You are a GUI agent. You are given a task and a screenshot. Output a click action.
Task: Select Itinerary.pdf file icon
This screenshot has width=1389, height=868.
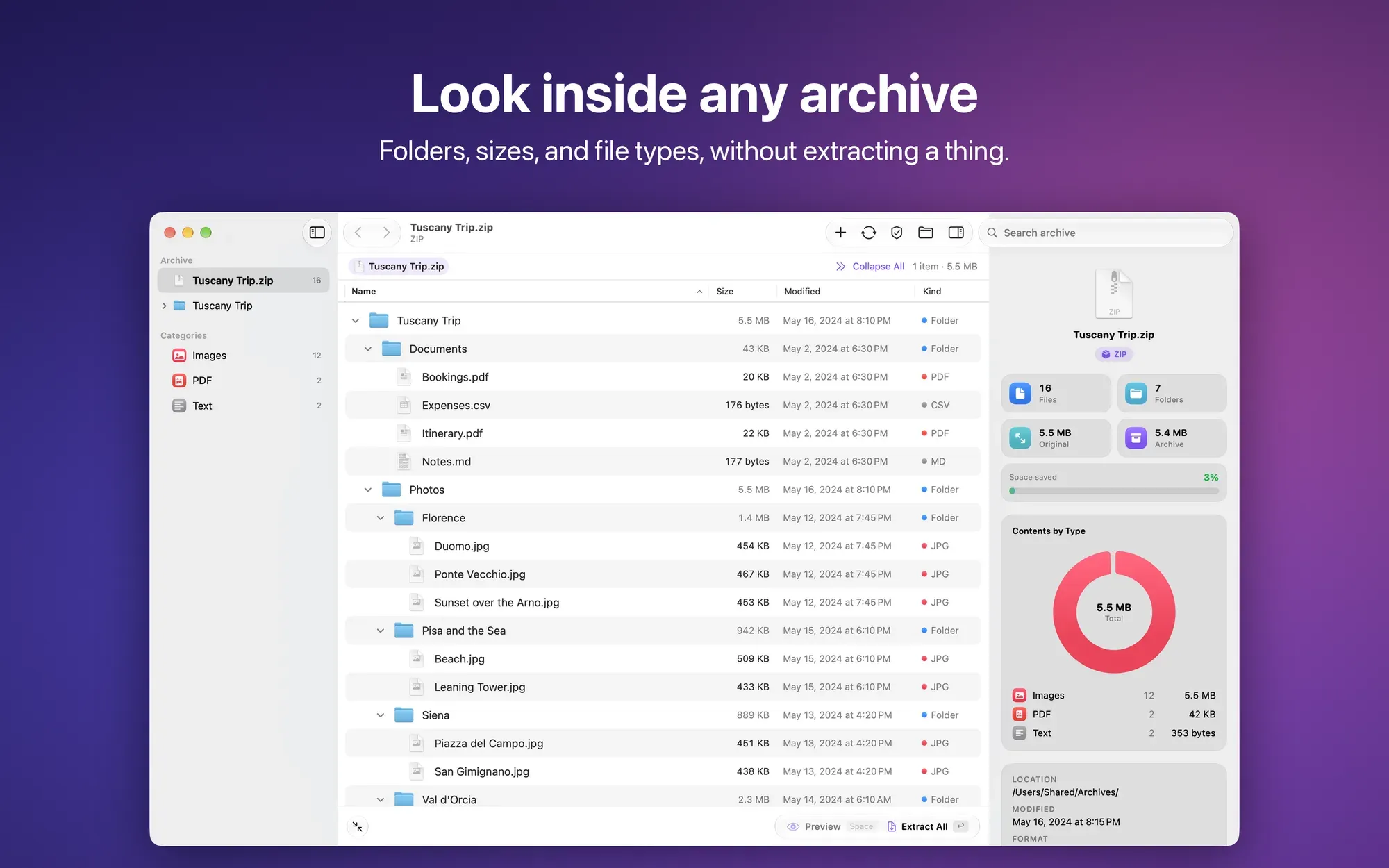tap(404, 433)
